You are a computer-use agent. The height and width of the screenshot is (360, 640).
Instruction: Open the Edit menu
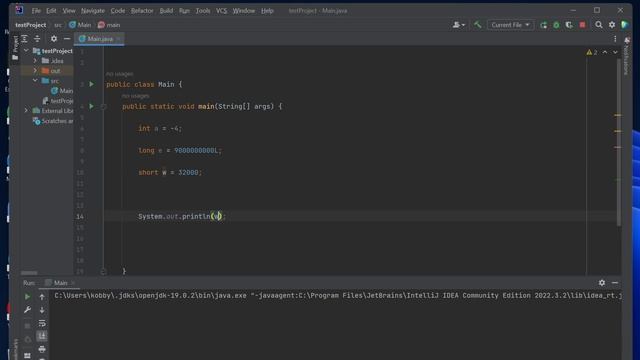tap(51, 11)
